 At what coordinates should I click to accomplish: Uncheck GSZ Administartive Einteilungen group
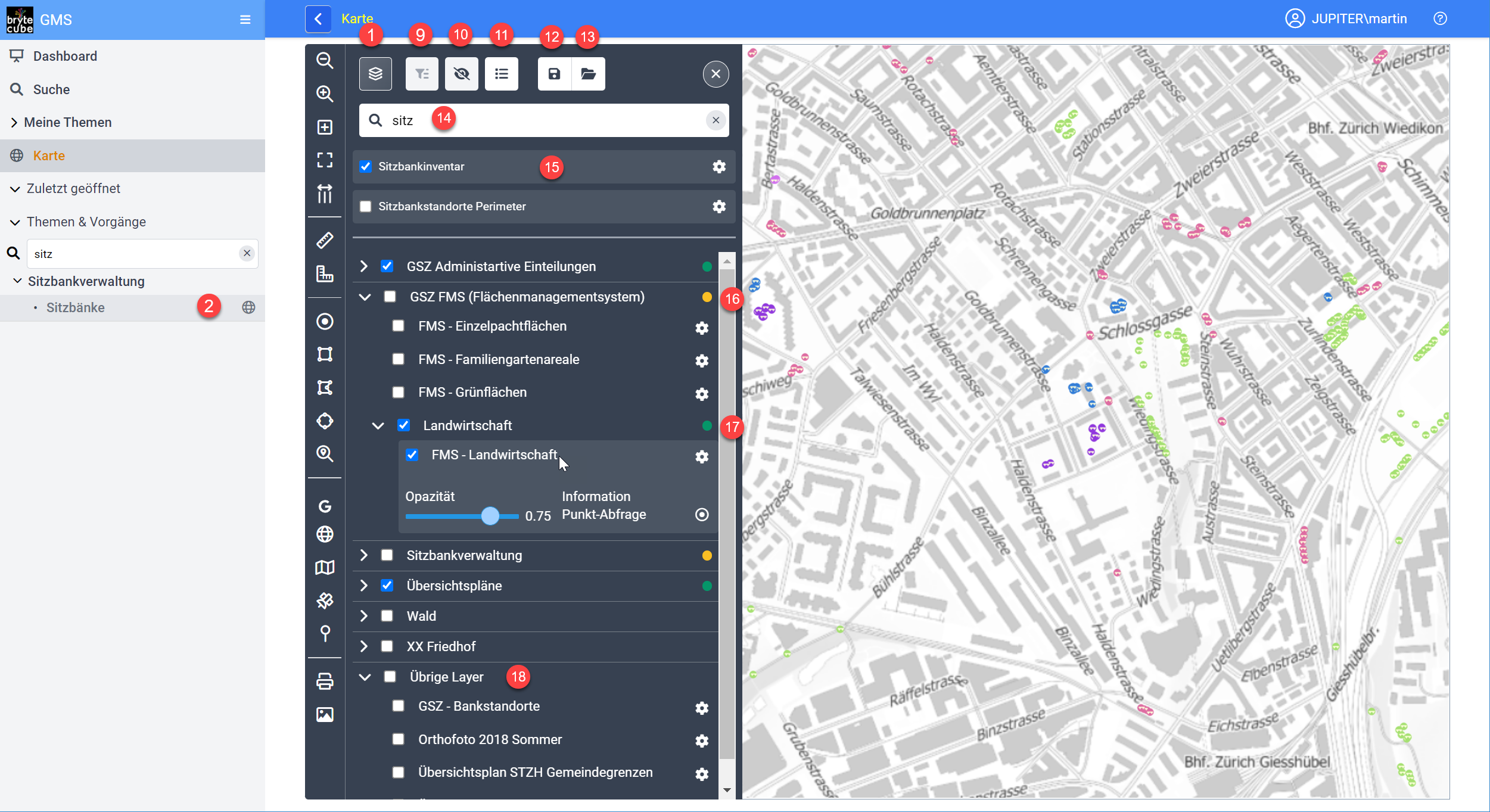387,266
